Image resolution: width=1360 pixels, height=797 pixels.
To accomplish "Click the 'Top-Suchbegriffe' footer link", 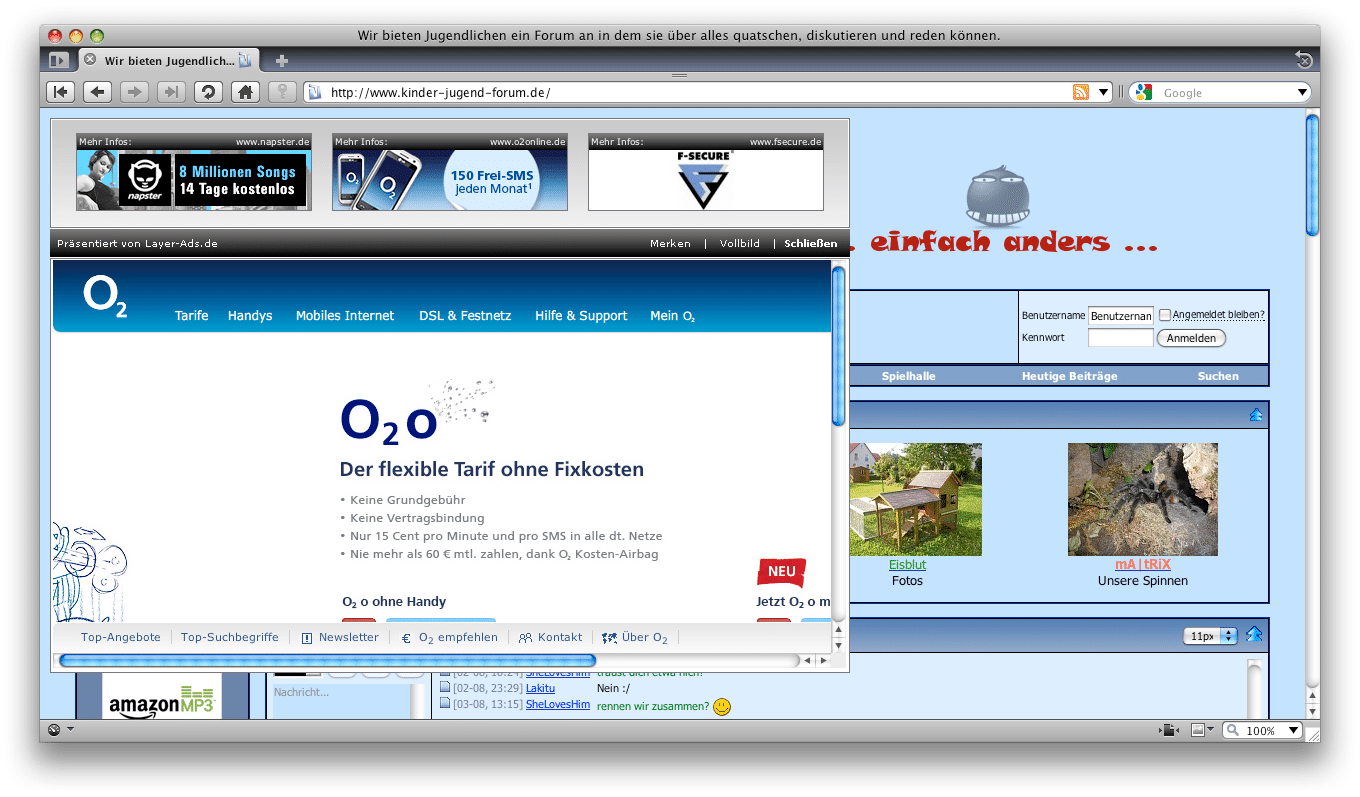I will 230,637.
